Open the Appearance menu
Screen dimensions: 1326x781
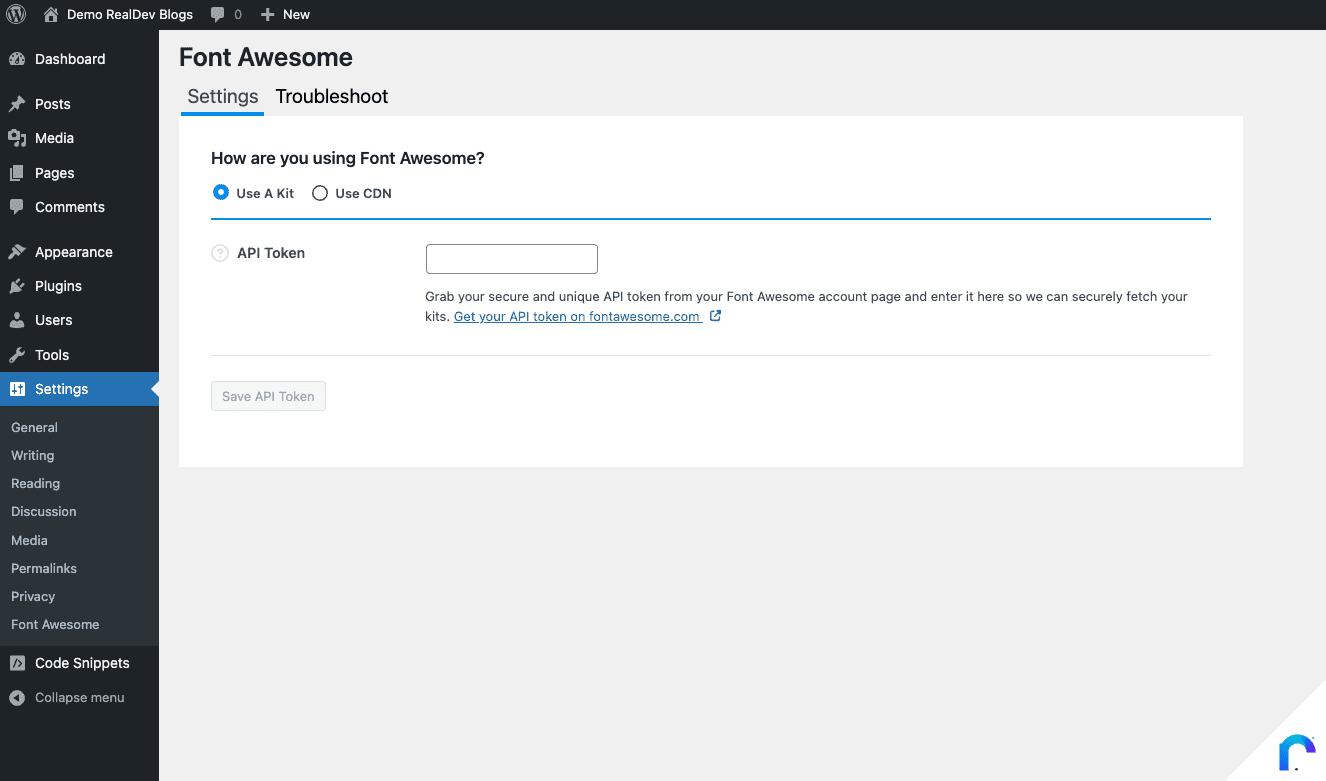(79, 252)
